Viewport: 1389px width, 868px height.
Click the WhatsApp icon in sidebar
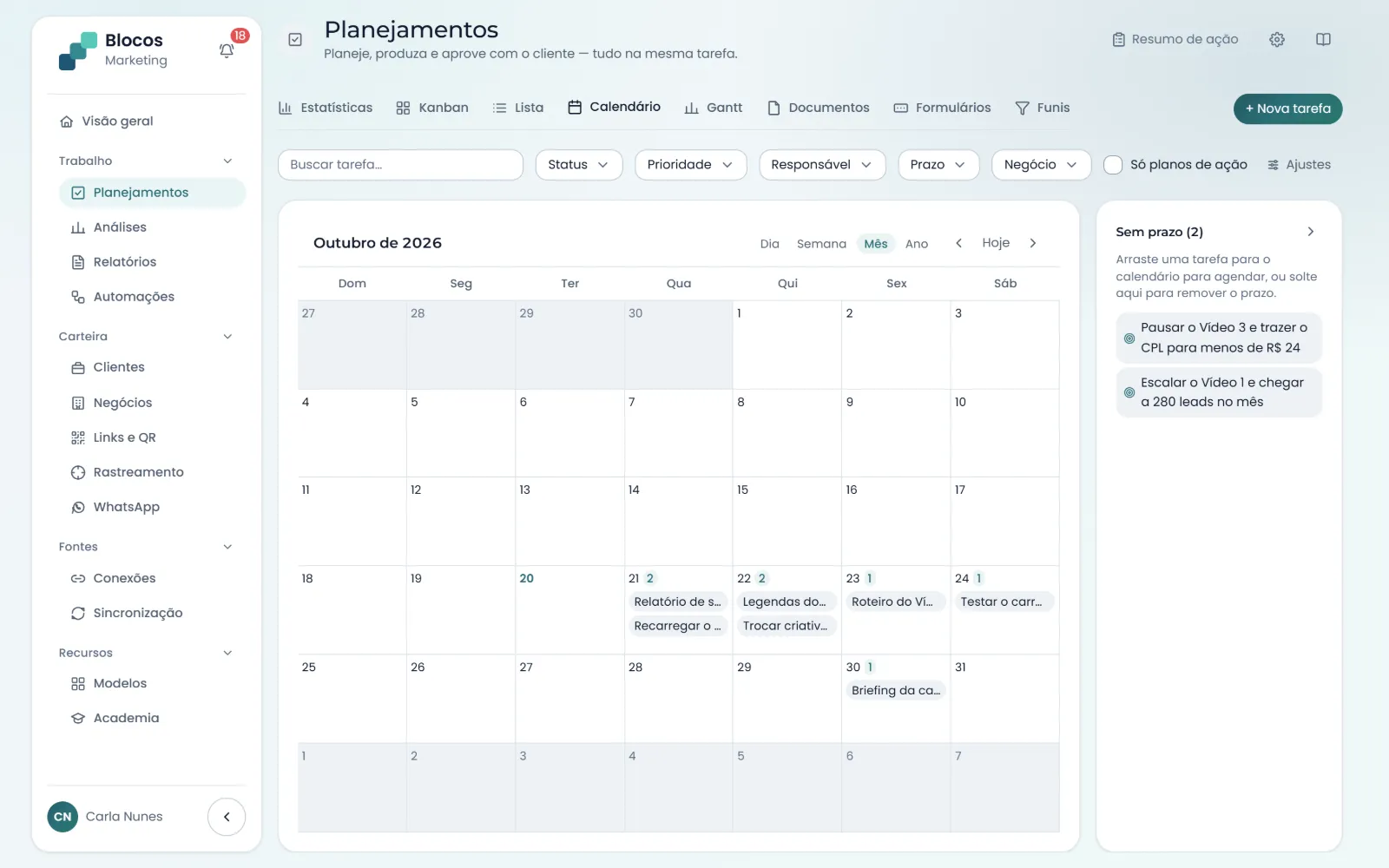tap(78, 507)
